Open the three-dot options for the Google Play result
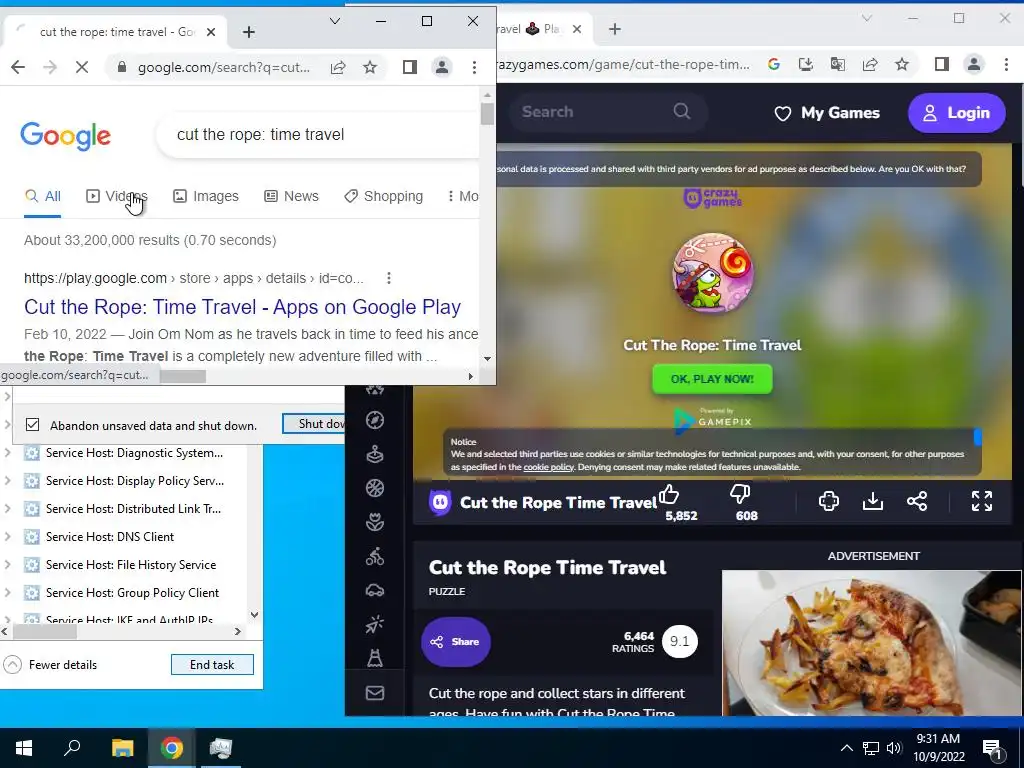This screenshot has height=768, width=1024. point(389,278)
